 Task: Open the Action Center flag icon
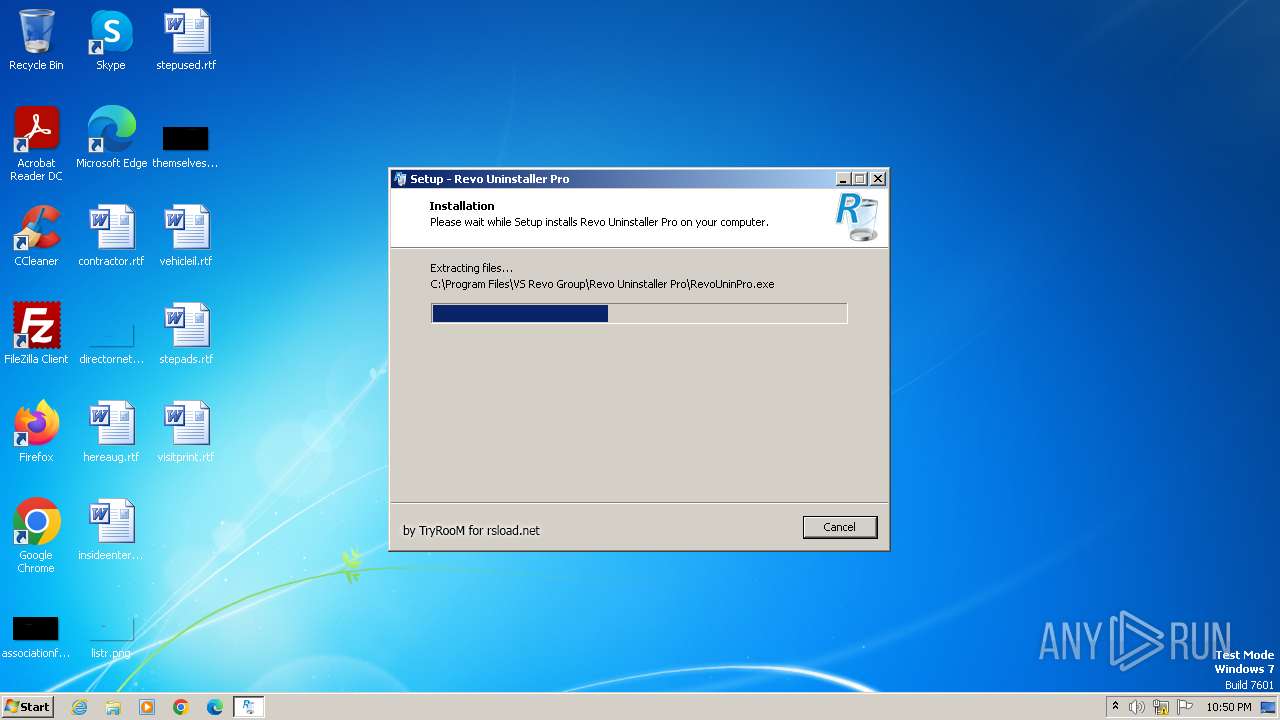(1185, 707)
